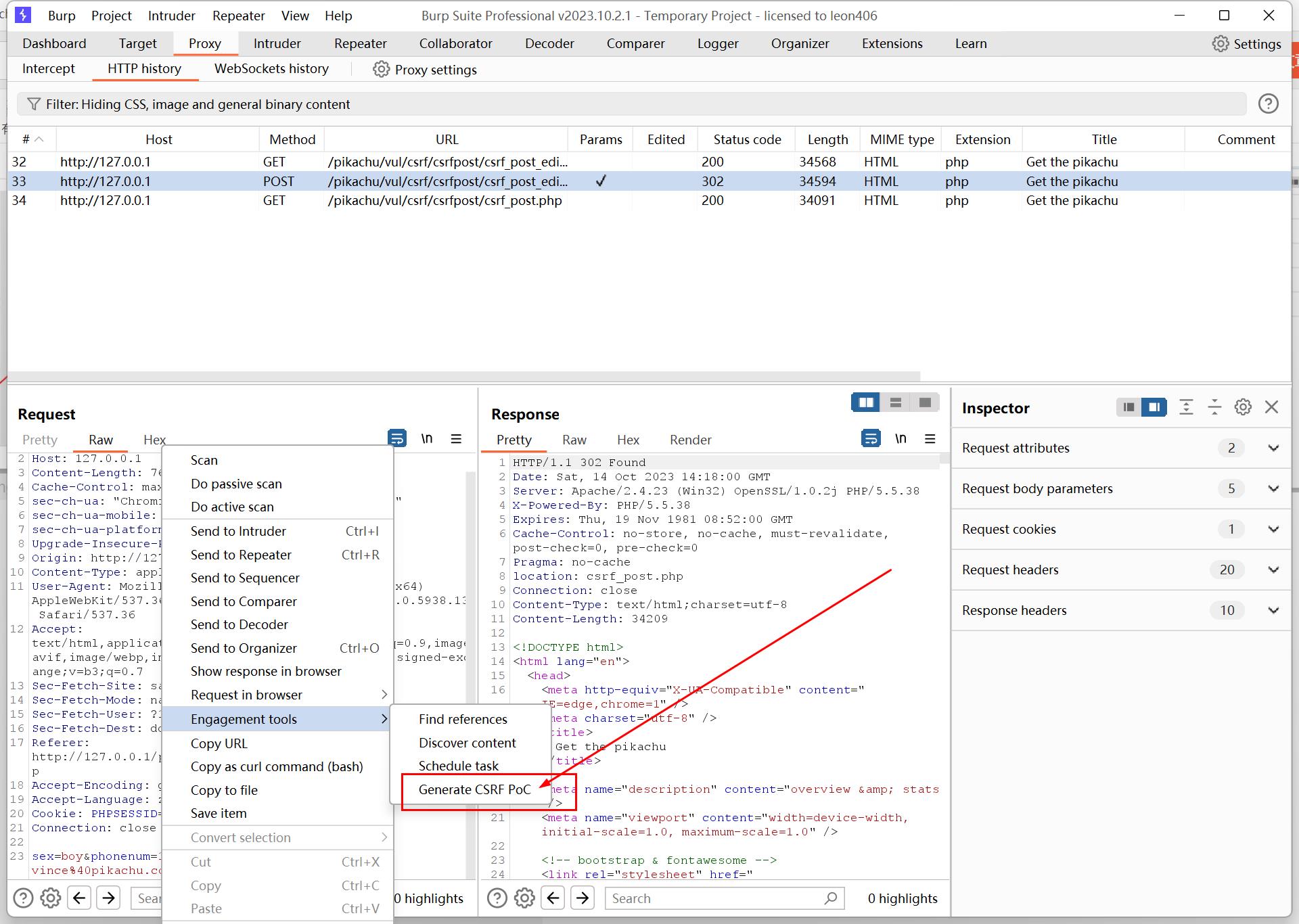The height and width of the screenshot is (924, 1299).
Task: Switch Response view to Hex
Action: 628,440
